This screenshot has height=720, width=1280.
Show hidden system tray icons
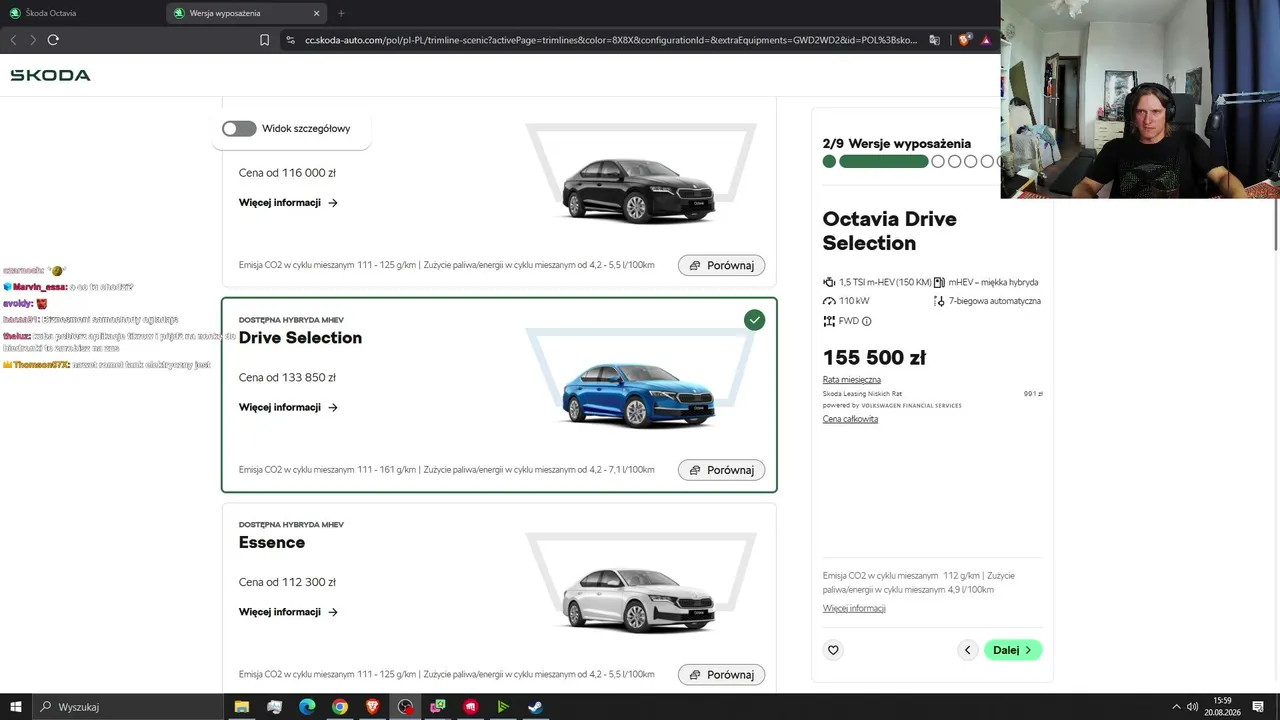[x=1176, y=707]
